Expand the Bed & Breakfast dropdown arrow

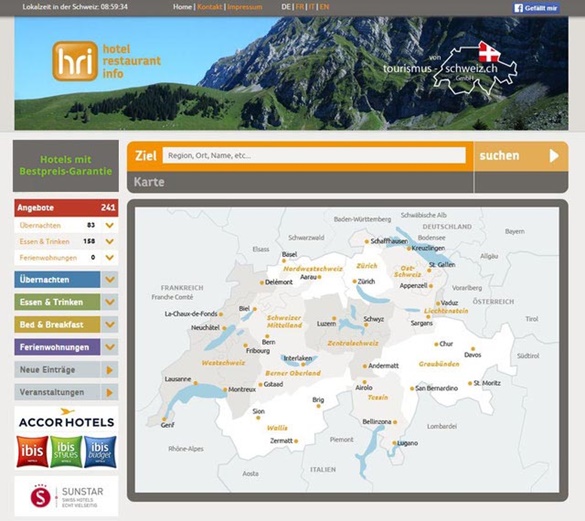click(109, 324)
